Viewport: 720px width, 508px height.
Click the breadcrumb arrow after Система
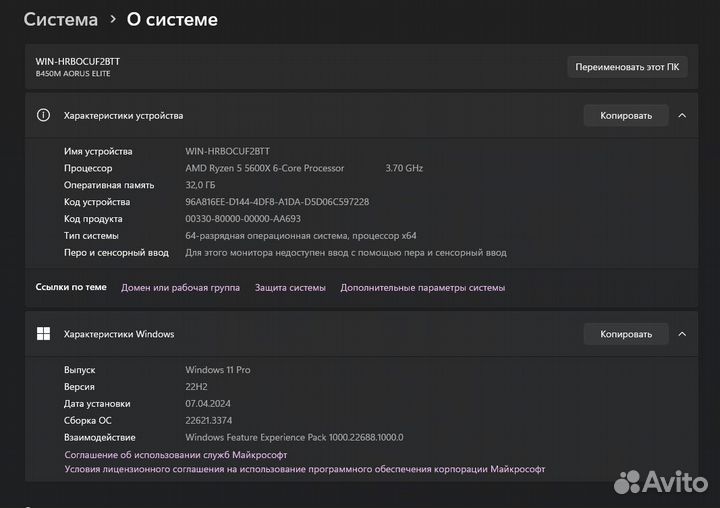click(x=112, y=20)
